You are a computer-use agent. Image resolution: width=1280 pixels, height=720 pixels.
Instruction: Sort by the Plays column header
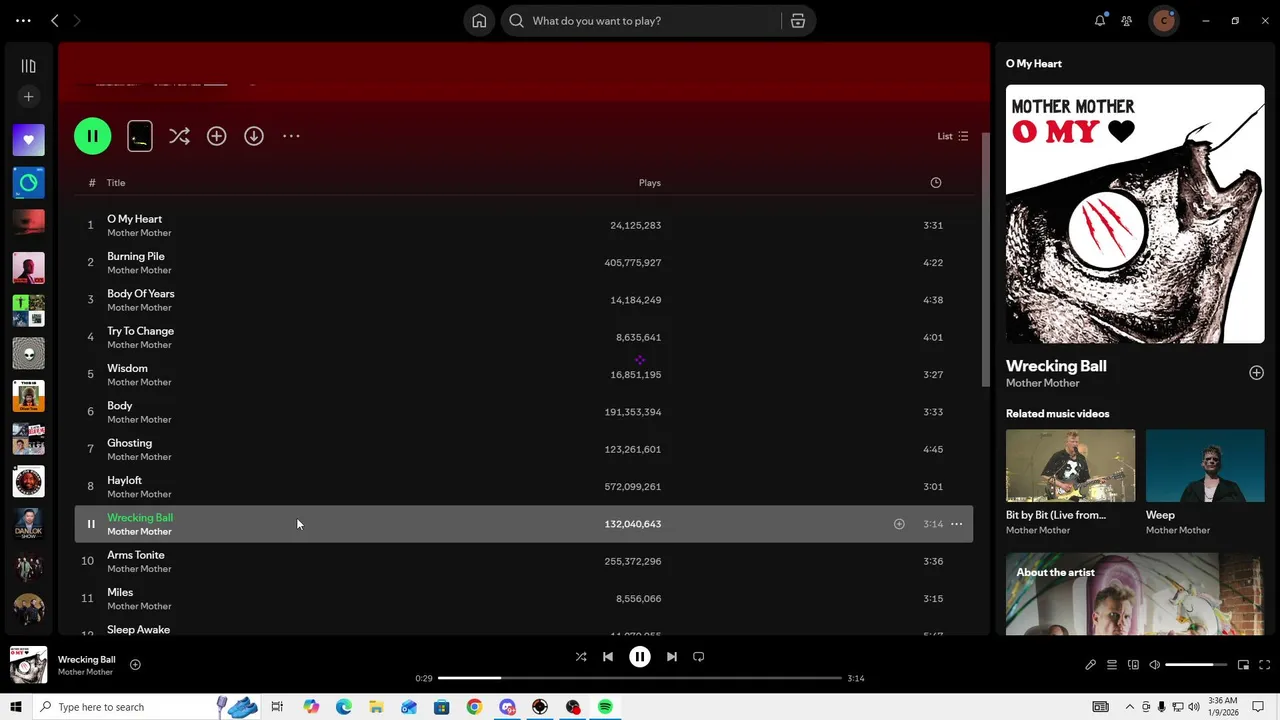click(650, 183)
